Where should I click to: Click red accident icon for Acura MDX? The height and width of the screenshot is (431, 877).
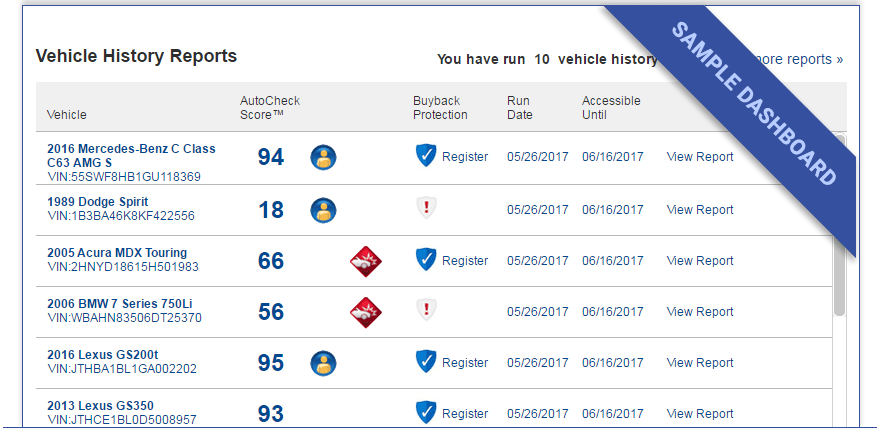(365, 261)
